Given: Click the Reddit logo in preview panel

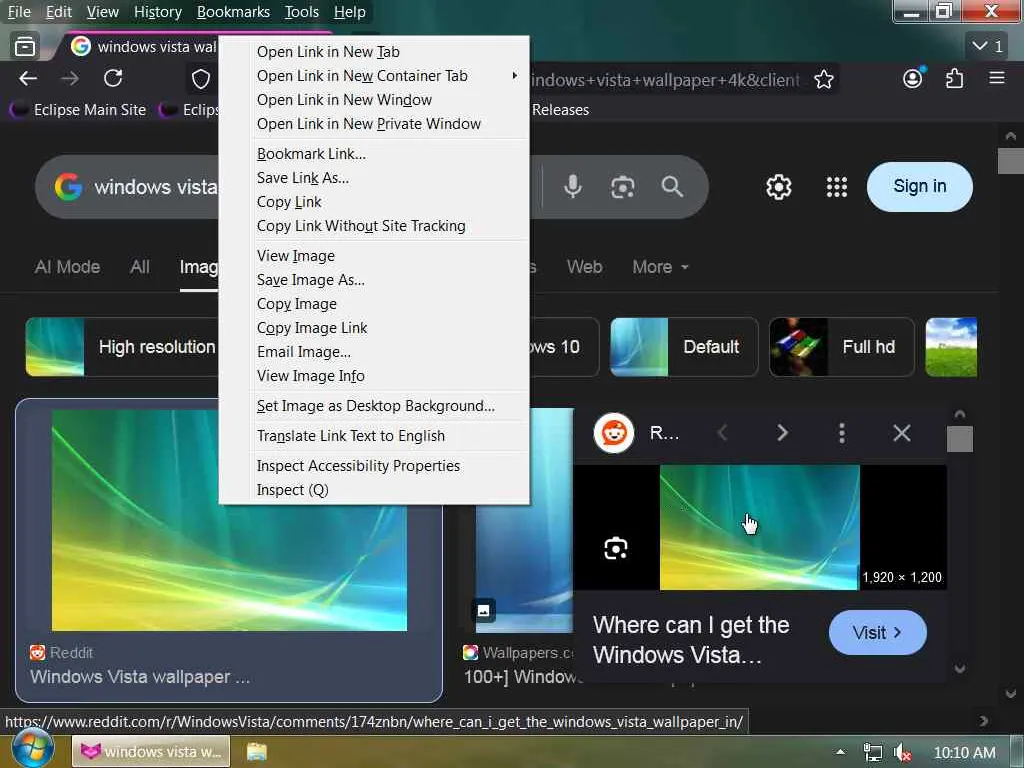Looking at the screenshot, I should point(614,432).
